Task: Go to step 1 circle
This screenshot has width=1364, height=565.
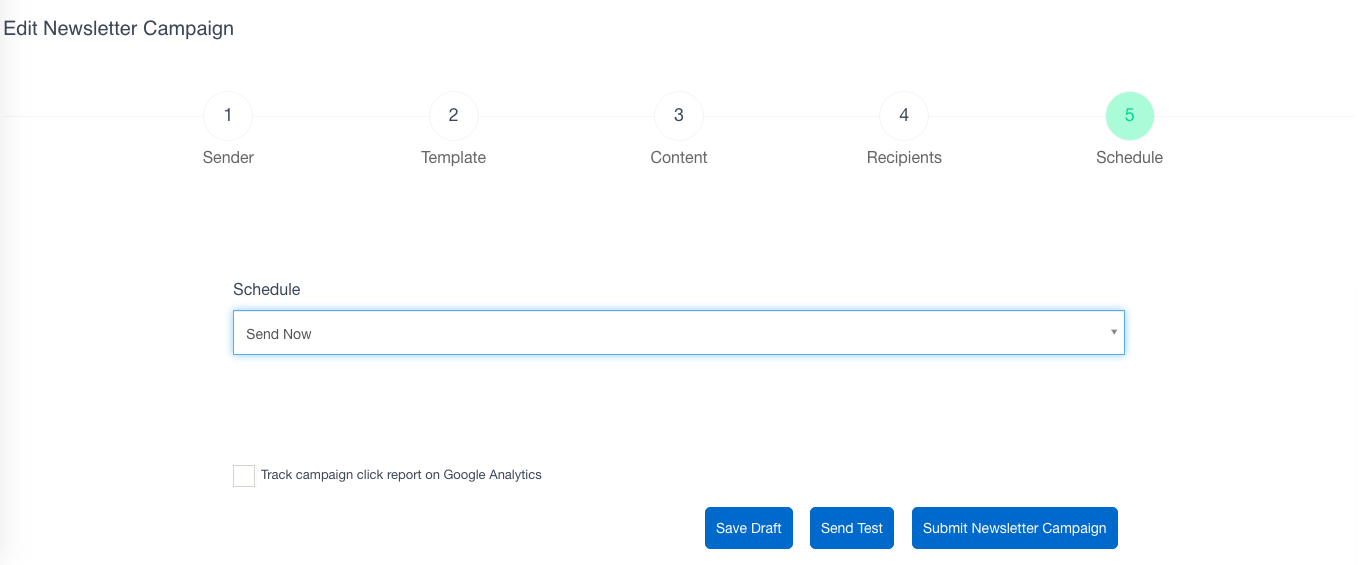Action: (228, 116)
